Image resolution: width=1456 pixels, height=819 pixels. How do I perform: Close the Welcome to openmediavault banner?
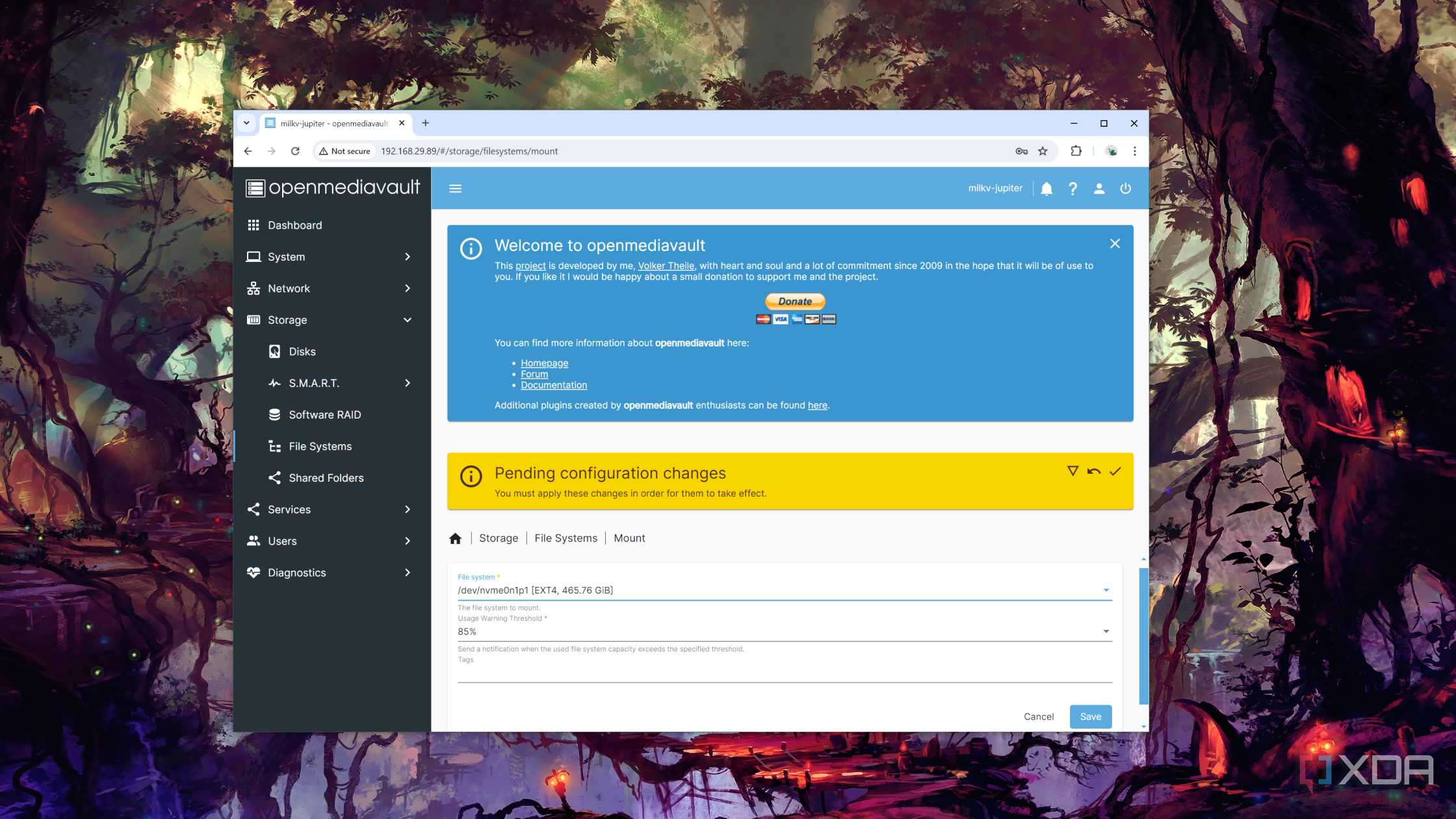(1115, 244)
